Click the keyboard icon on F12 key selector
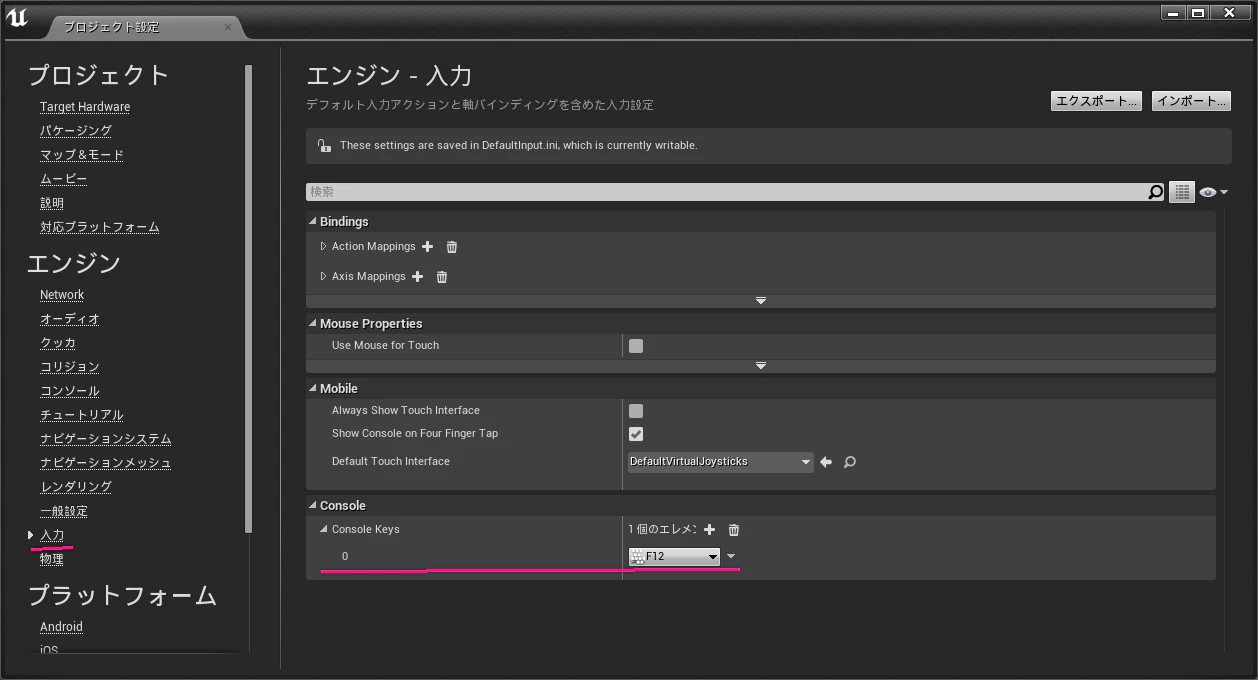 click(x=637, y=557)
